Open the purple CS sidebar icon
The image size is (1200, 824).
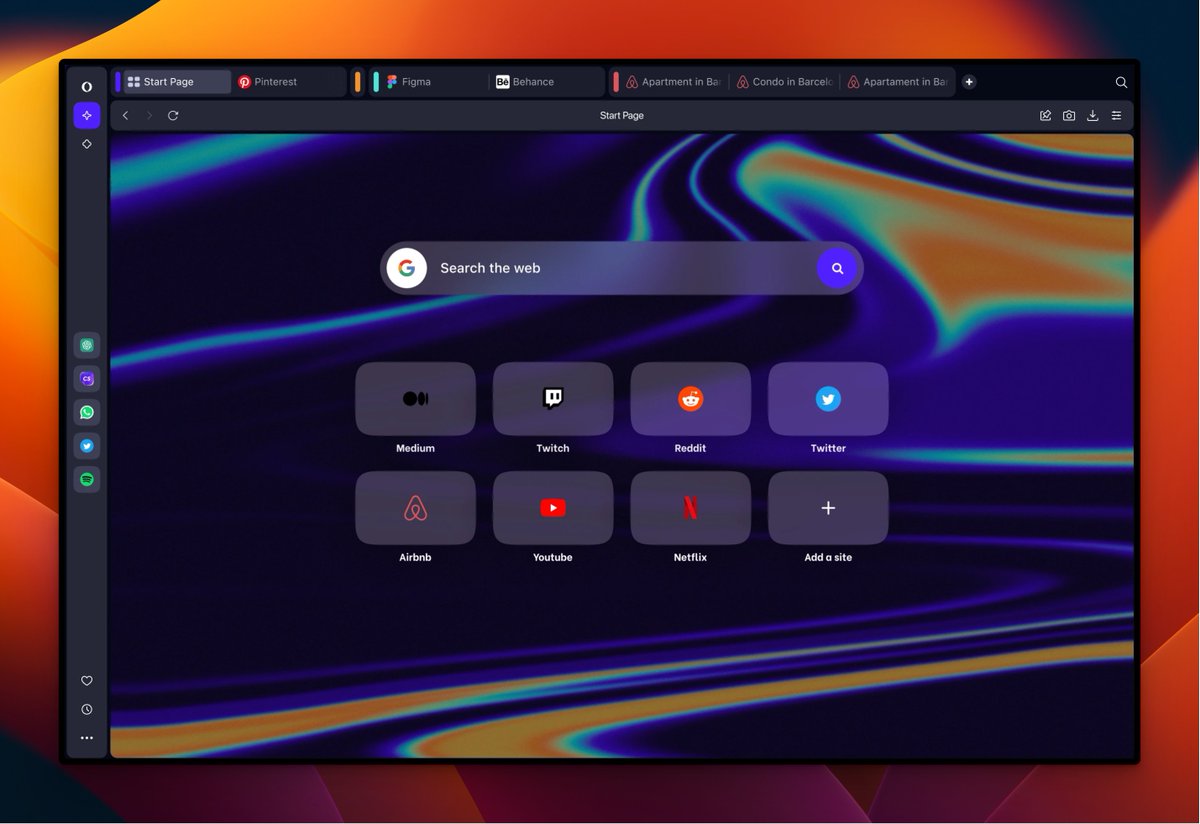[x=87, y=378]
